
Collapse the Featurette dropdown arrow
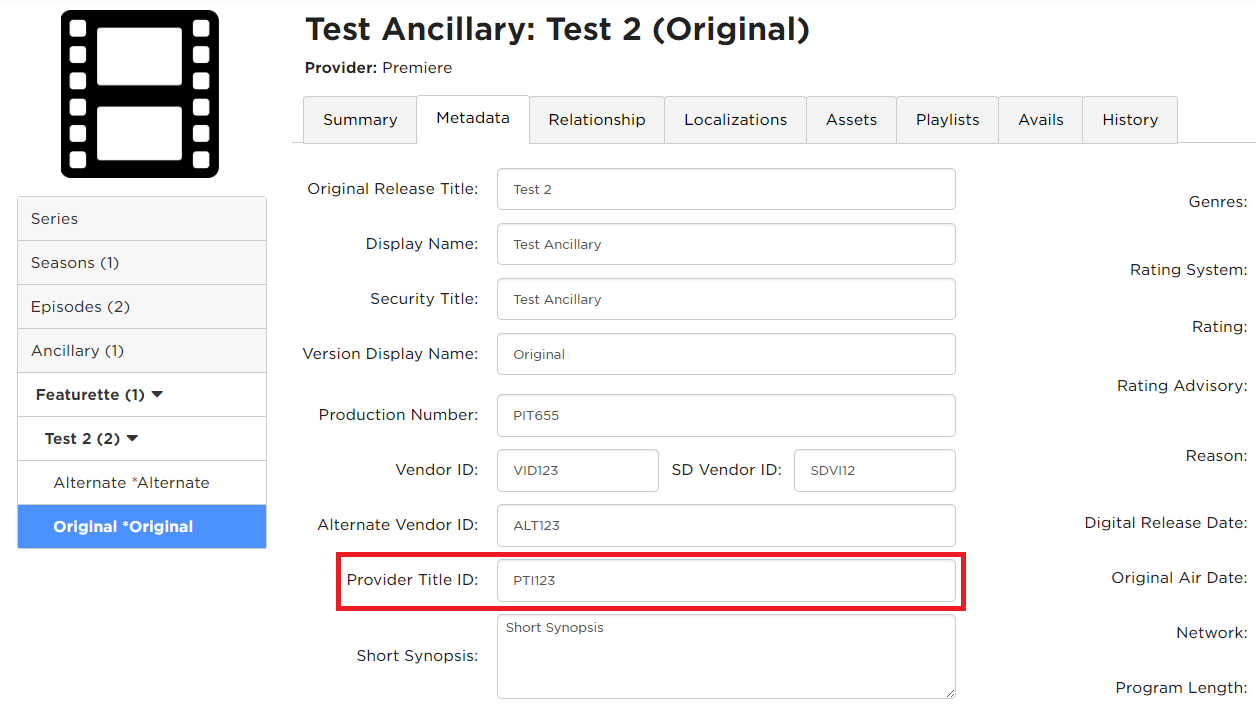click(x=157, y=395)
